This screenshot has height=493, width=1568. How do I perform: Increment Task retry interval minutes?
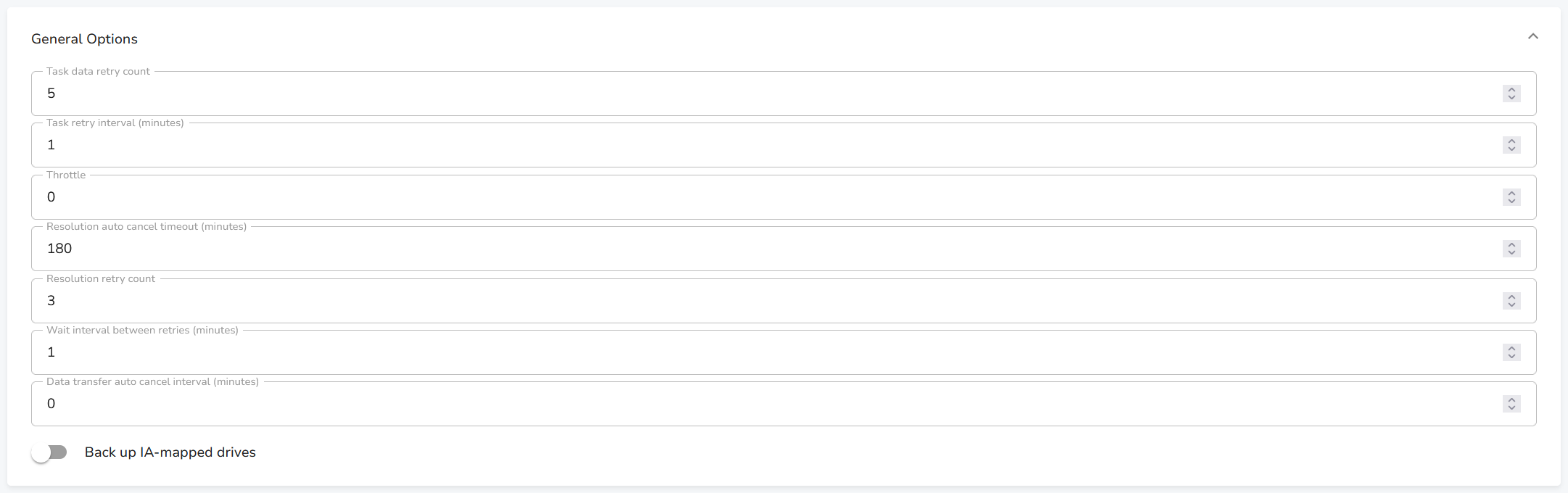click(x=1511, y=141)
